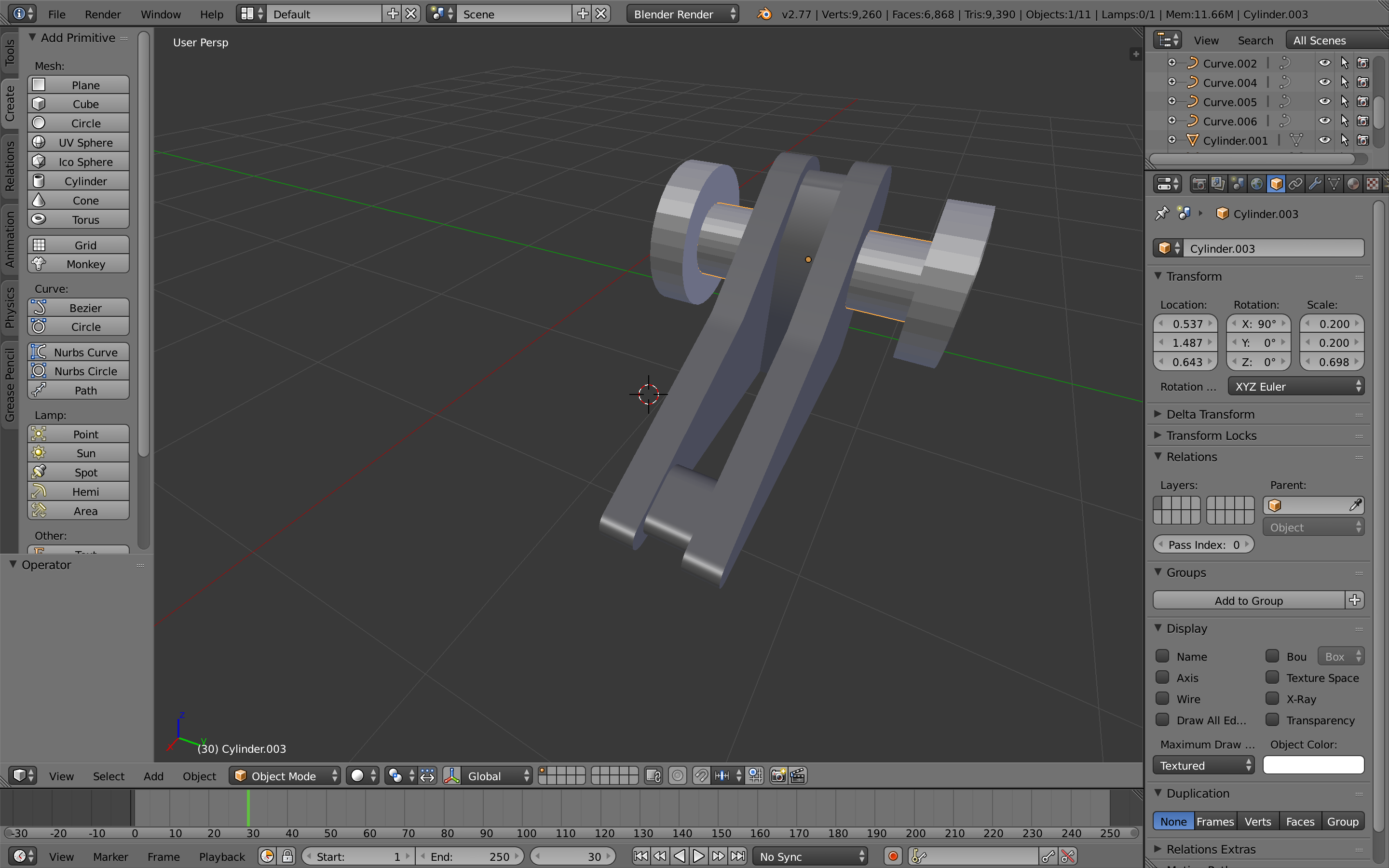Enable the Wire display checkbox

1162,699
